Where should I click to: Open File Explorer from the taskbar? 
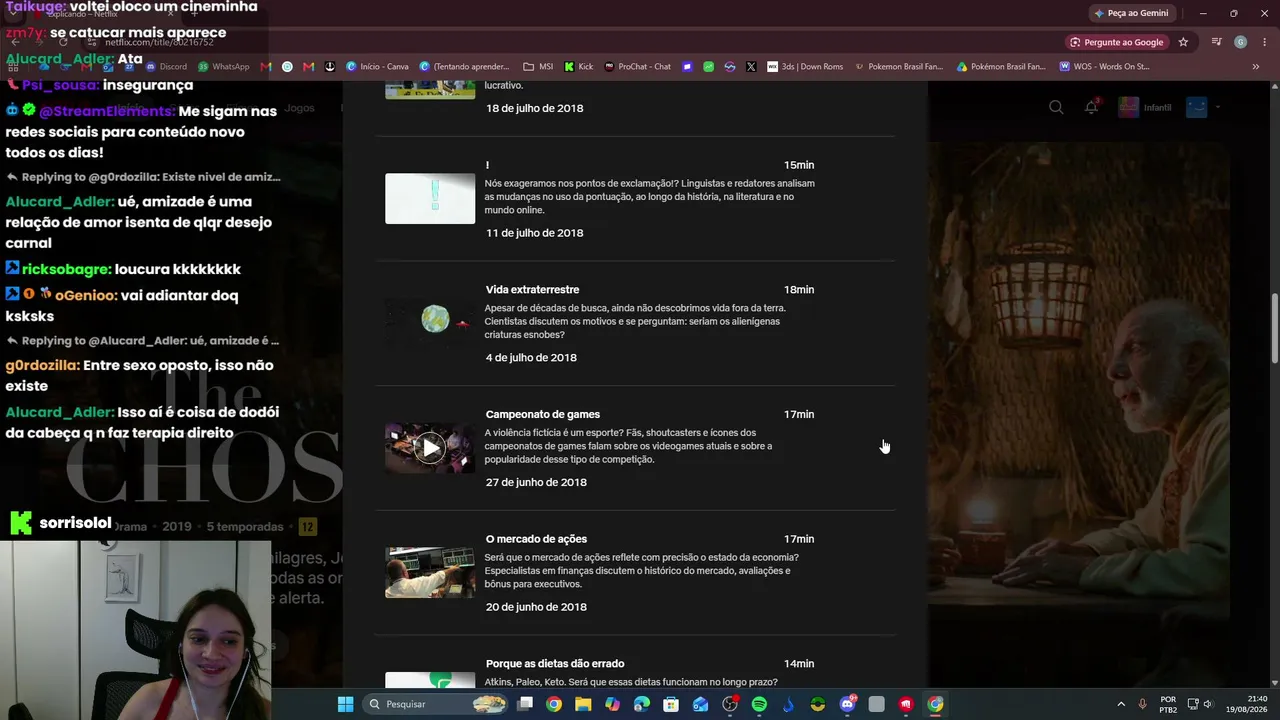pos(583,704)
